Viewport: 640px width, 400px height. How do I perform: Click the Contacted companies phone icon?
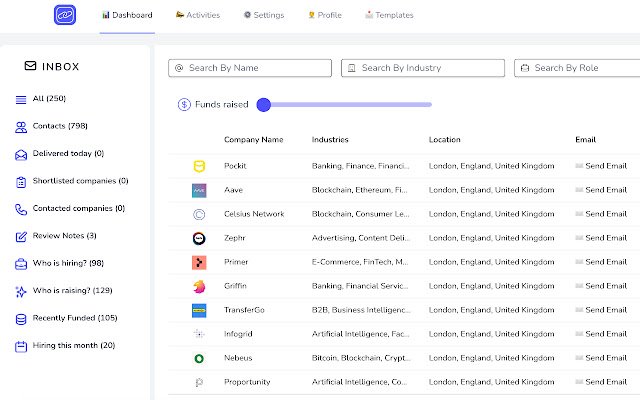[21, 209]
